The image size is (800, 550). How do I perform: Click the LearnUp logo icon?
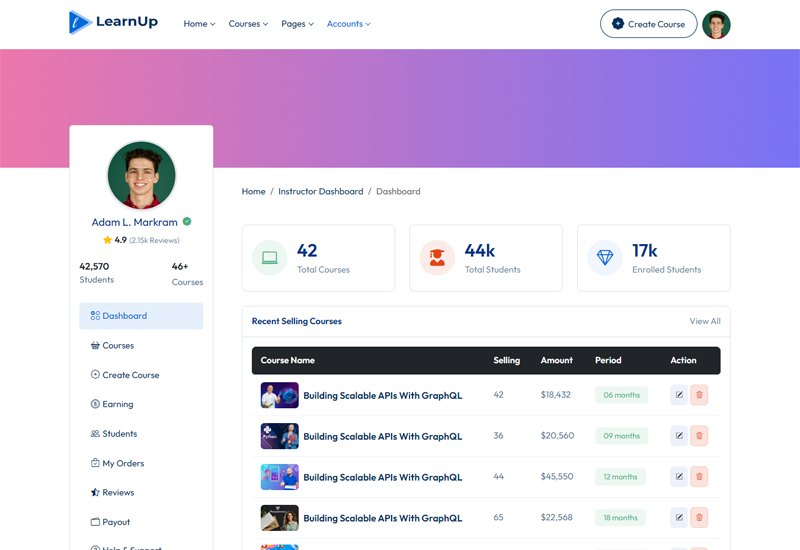(80, 22)
